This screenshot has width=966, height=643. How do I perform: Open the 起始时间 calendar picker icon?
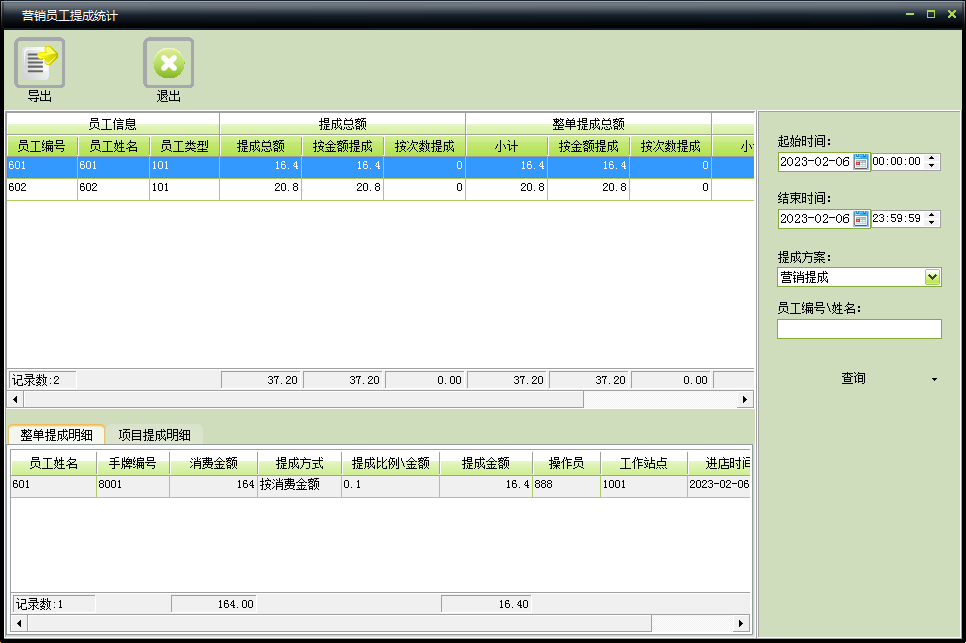(861, 161)
